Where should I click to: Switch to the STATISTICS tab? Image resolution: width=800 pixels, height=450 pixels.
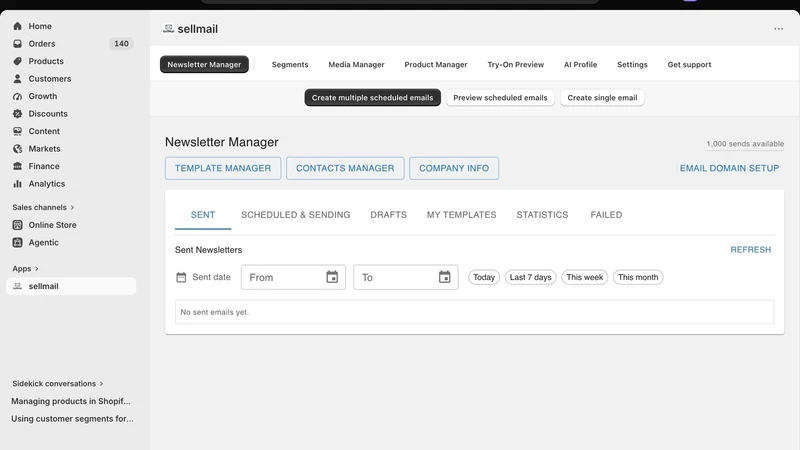click(x=542, y=215)
